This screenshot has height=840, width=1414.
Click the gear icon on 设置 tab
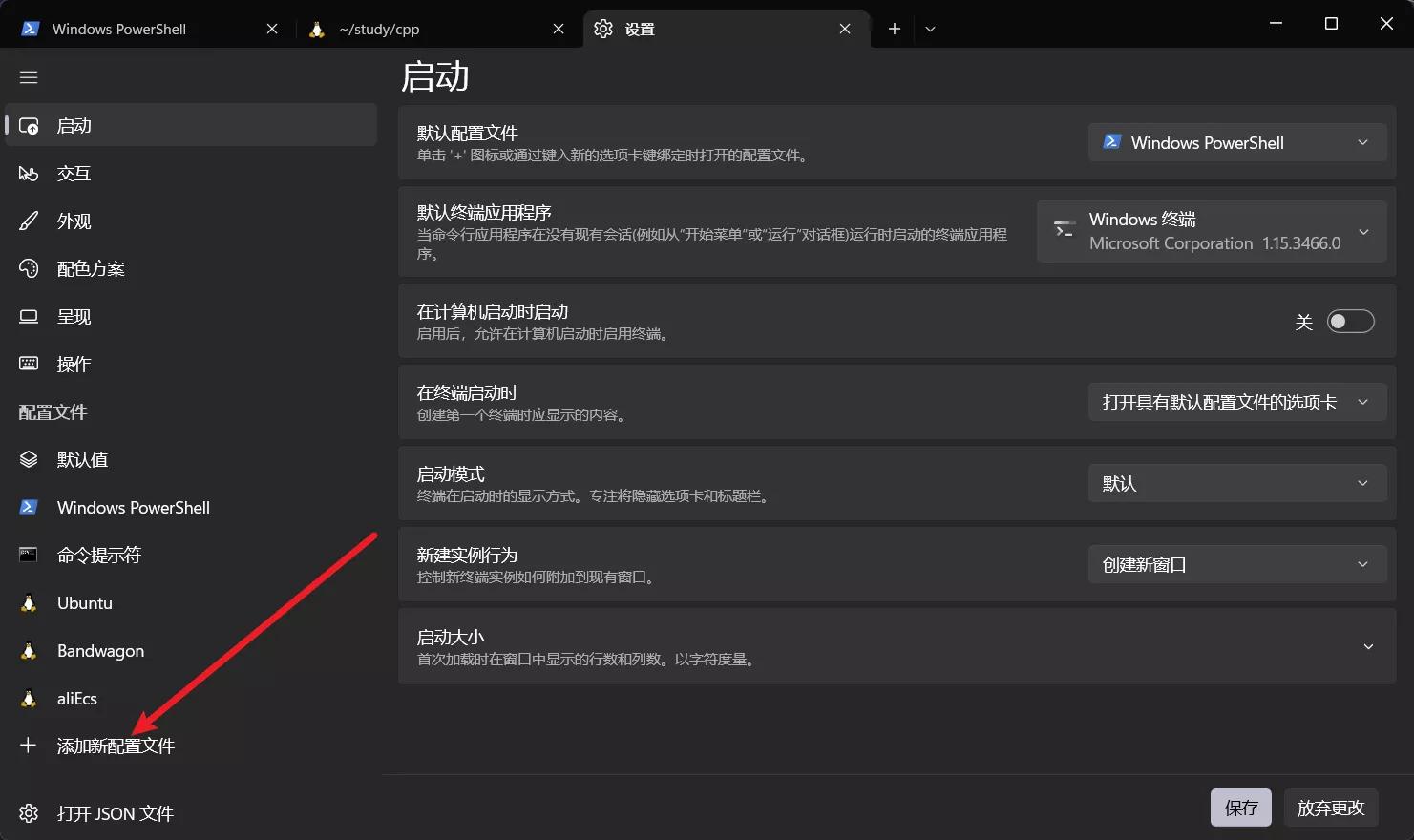[x=603, y=29]
